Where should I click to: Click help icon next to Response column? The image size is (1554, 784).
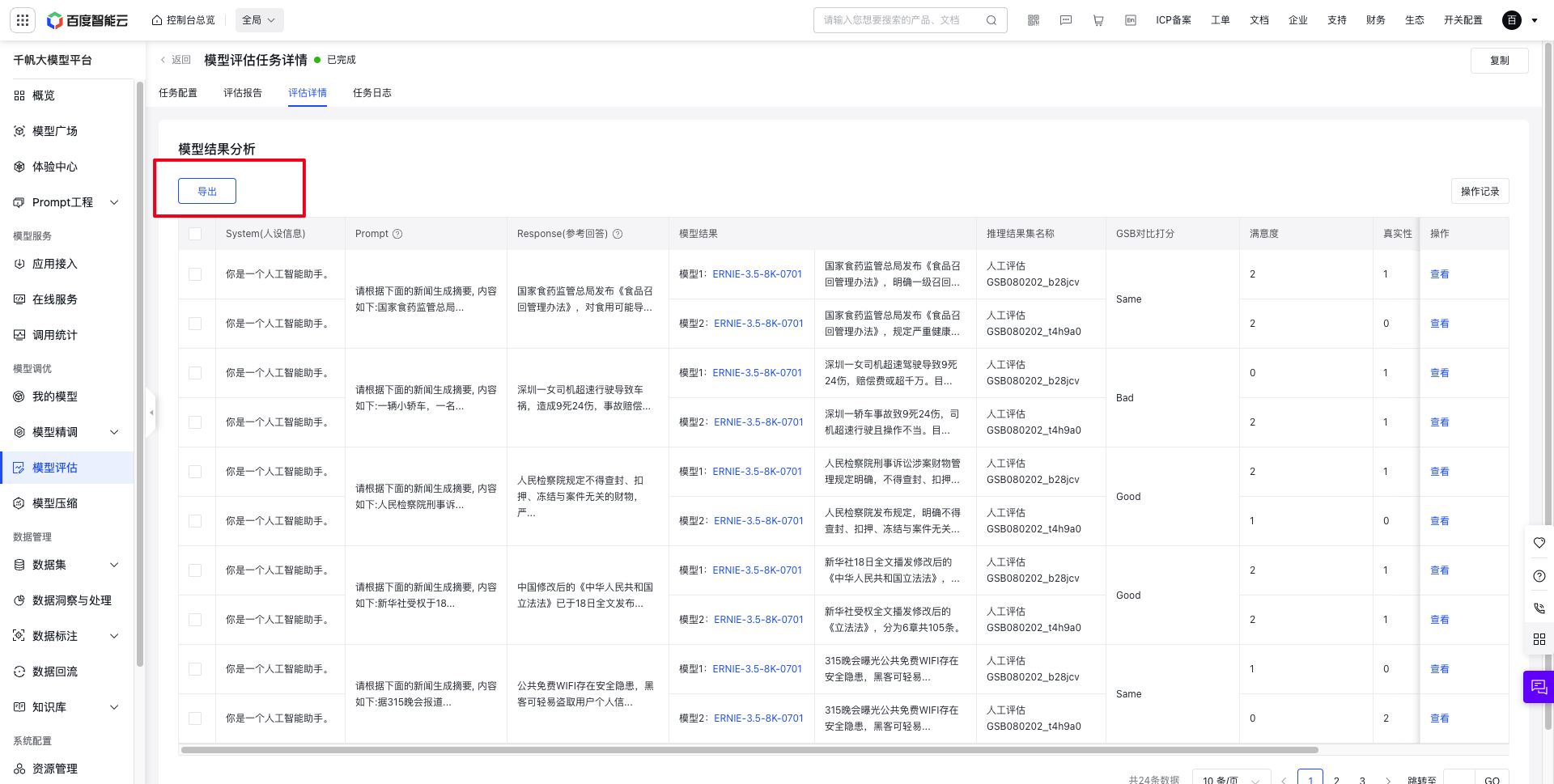(618, 234)
